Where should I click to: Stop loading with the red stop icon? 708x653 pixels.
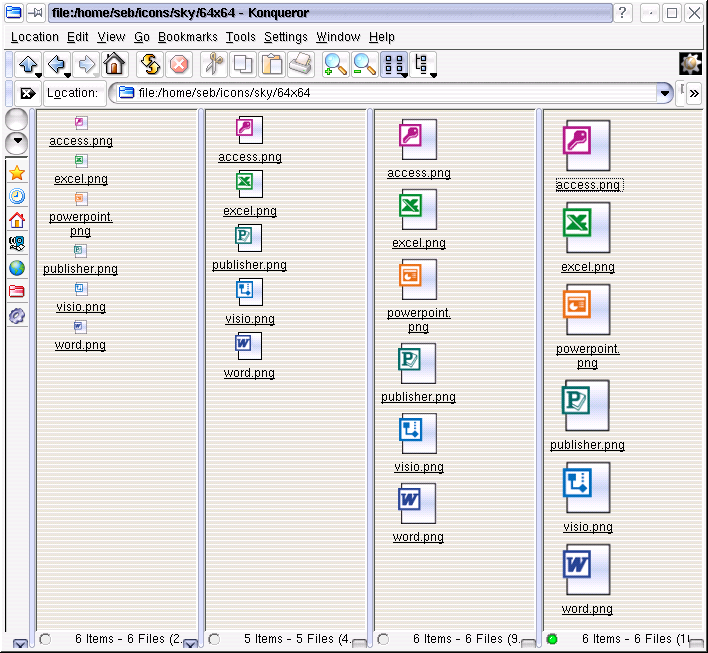[179, 64]
